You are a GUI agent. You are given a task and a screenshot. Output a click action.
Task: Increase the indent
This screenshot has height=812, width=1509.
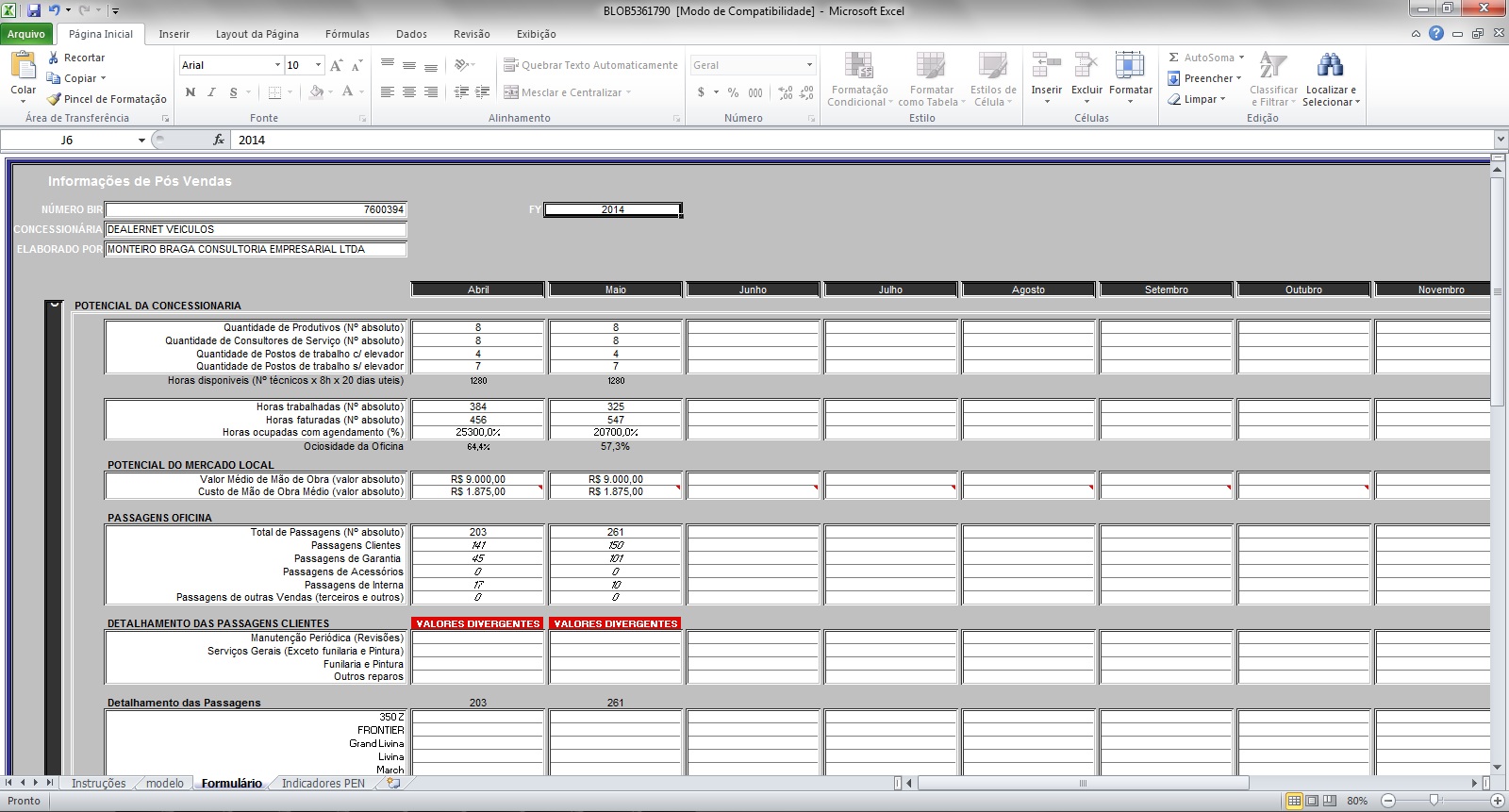[483, 92]
